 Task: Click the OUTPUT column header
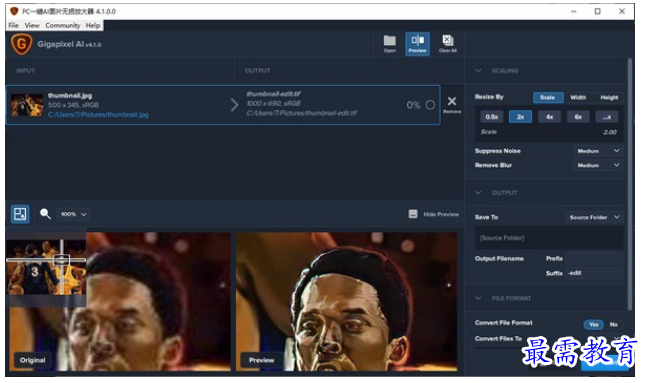tap(257, 70)
